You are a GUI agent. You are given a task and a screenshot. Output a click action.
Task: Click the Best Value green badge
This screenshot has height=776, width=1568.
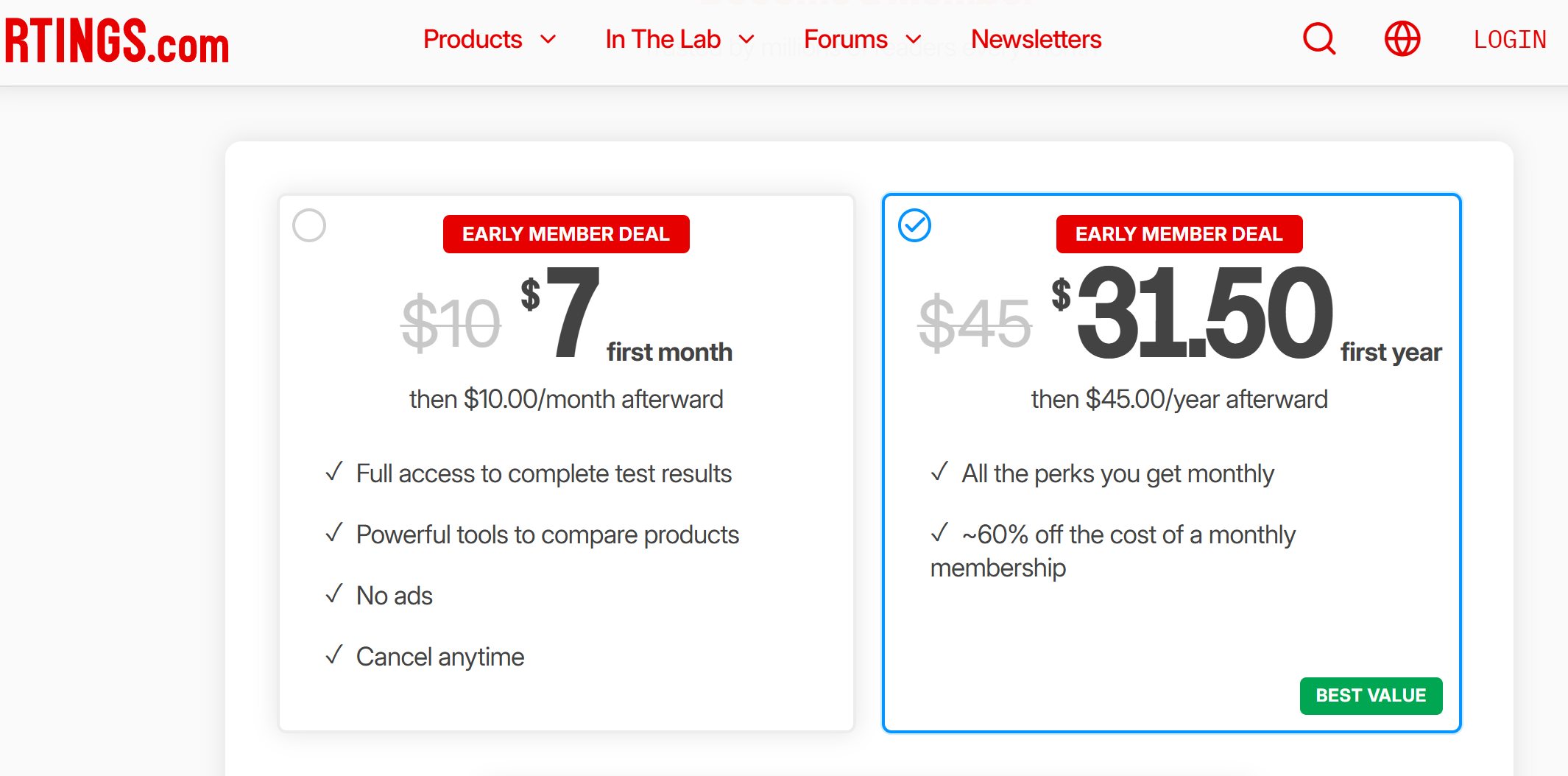point(1371,696)
